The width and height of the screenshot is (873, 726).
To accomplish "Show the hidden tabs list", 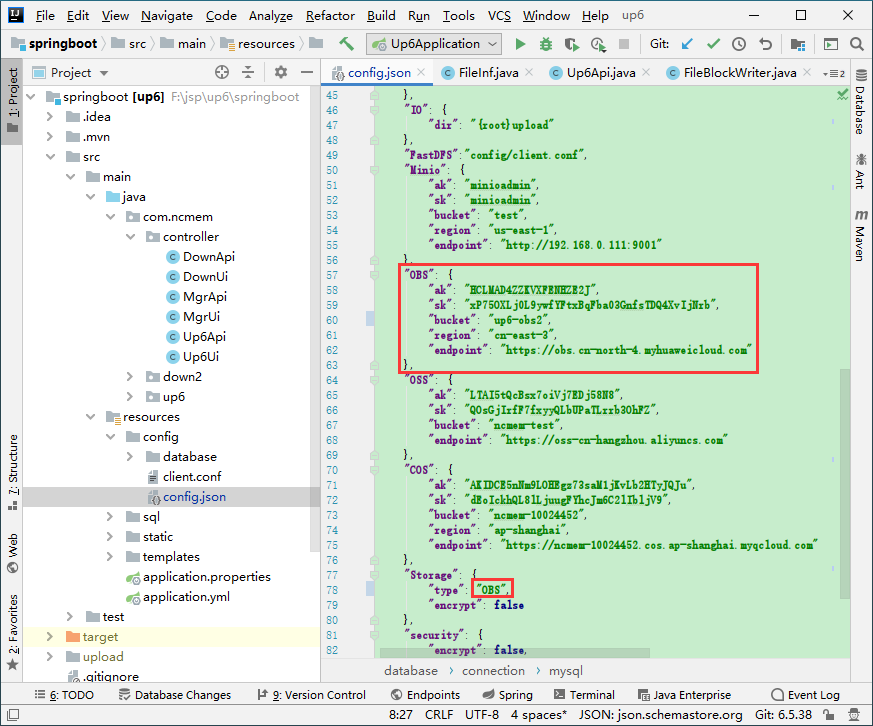I will coord(833,73).
